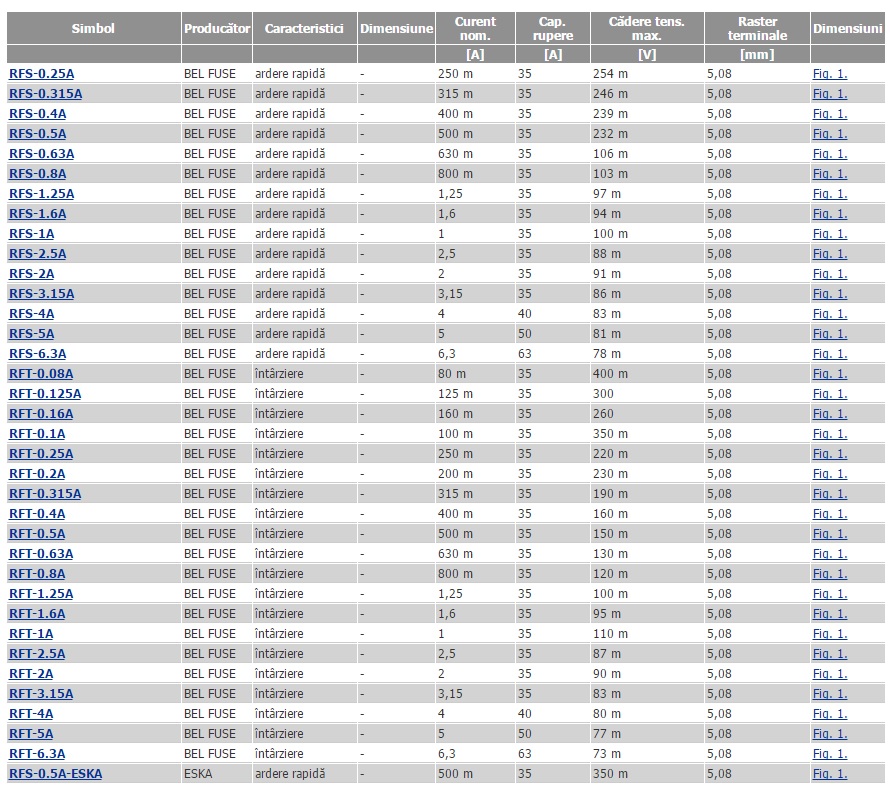Select the RFS-5A symbol link
Image resolution: width=890 pixels, height=787 pixels.
(32, 334)
